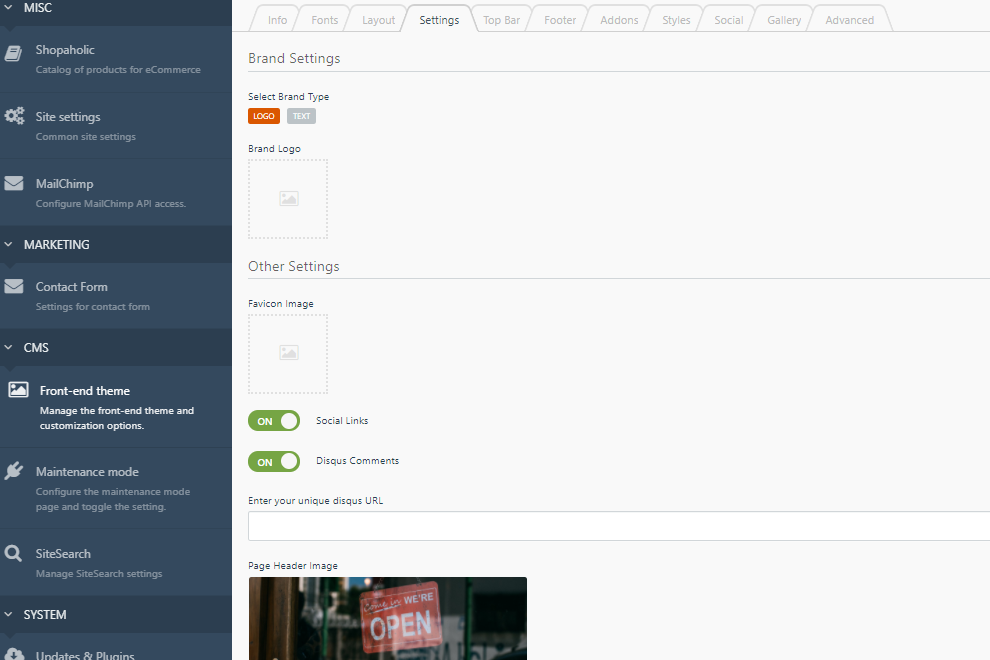
Task: Open the Top Bar tab
Action: tap(501, 20)
